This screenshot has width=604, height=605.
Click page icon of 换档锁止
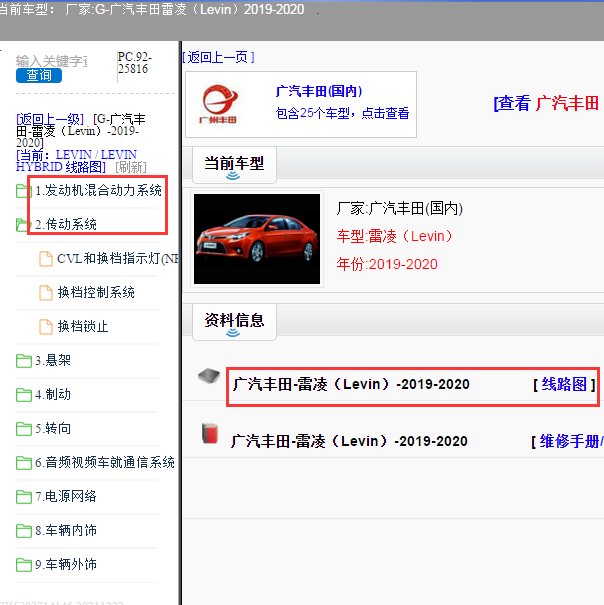point(46,326)
